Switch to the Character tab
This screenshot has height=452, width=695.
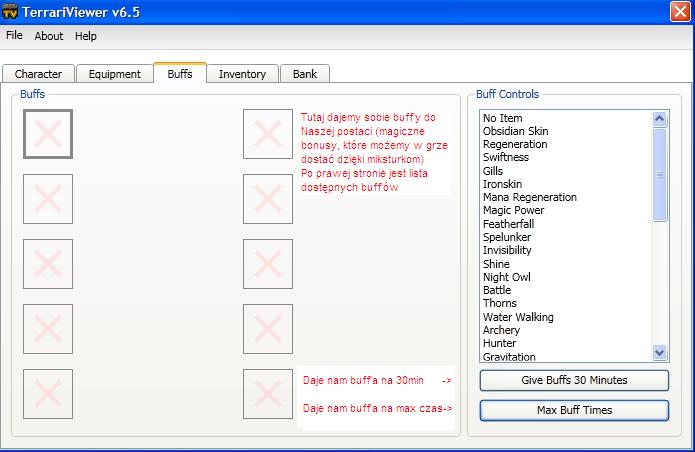pyautogui.click(x=38, y=74)
